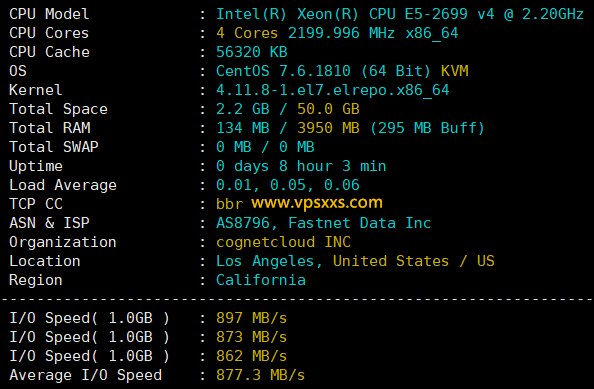The width and height of the screenshot is (594, 389).
Task: Click '0 days 8 hour 3 min' uptime
Action: [x=301, y=166]
